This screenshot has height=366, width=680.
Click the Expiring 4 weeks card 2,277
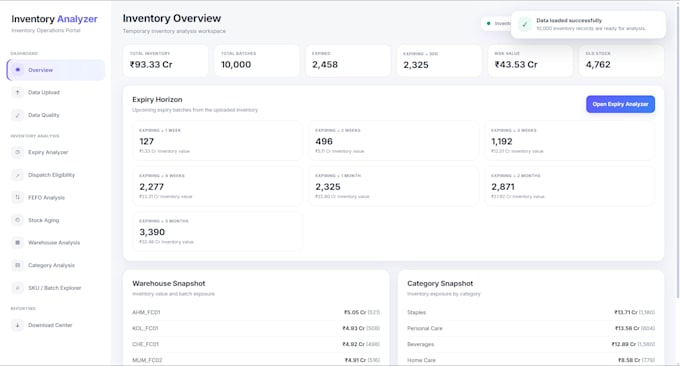point(217,186)
